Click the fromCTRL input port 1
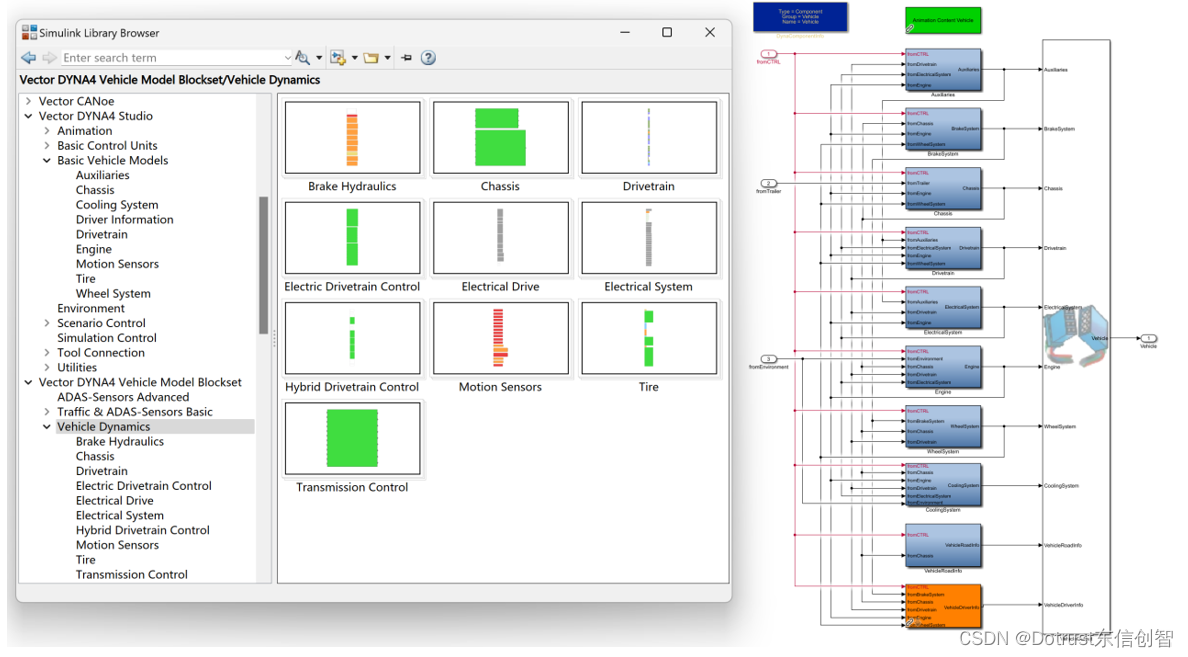This screenshot has height=657, width=1188. click(768, 54)
